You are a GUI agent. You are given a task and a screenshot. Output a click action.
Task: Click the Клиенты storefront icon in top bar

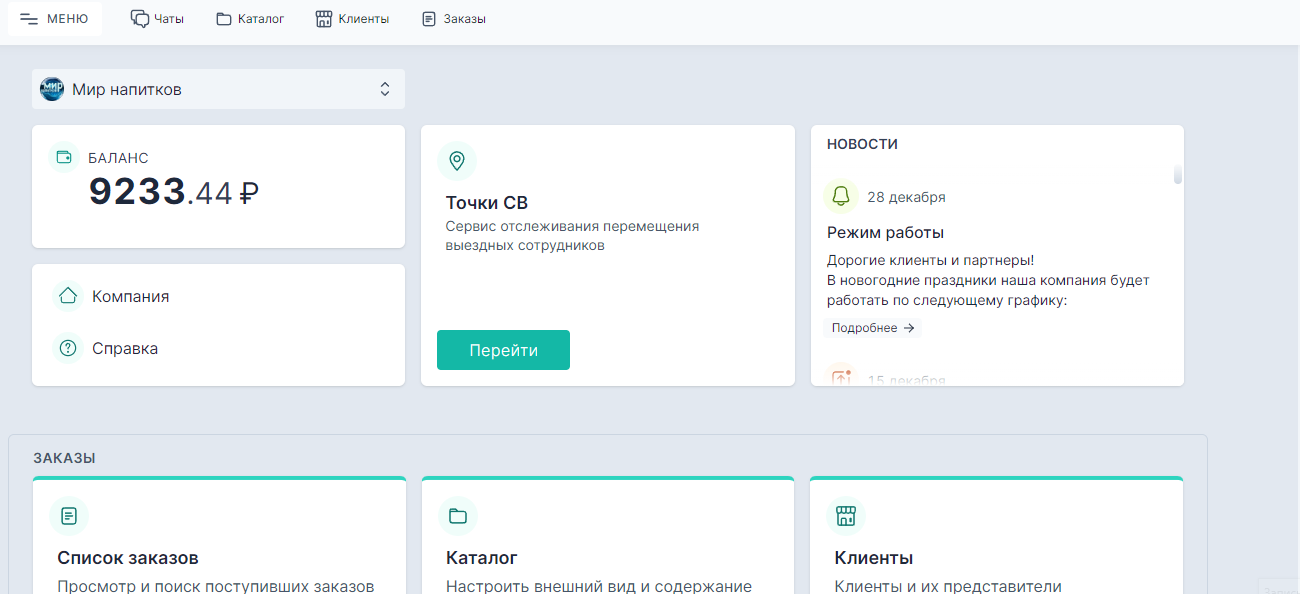pos(322,17)
